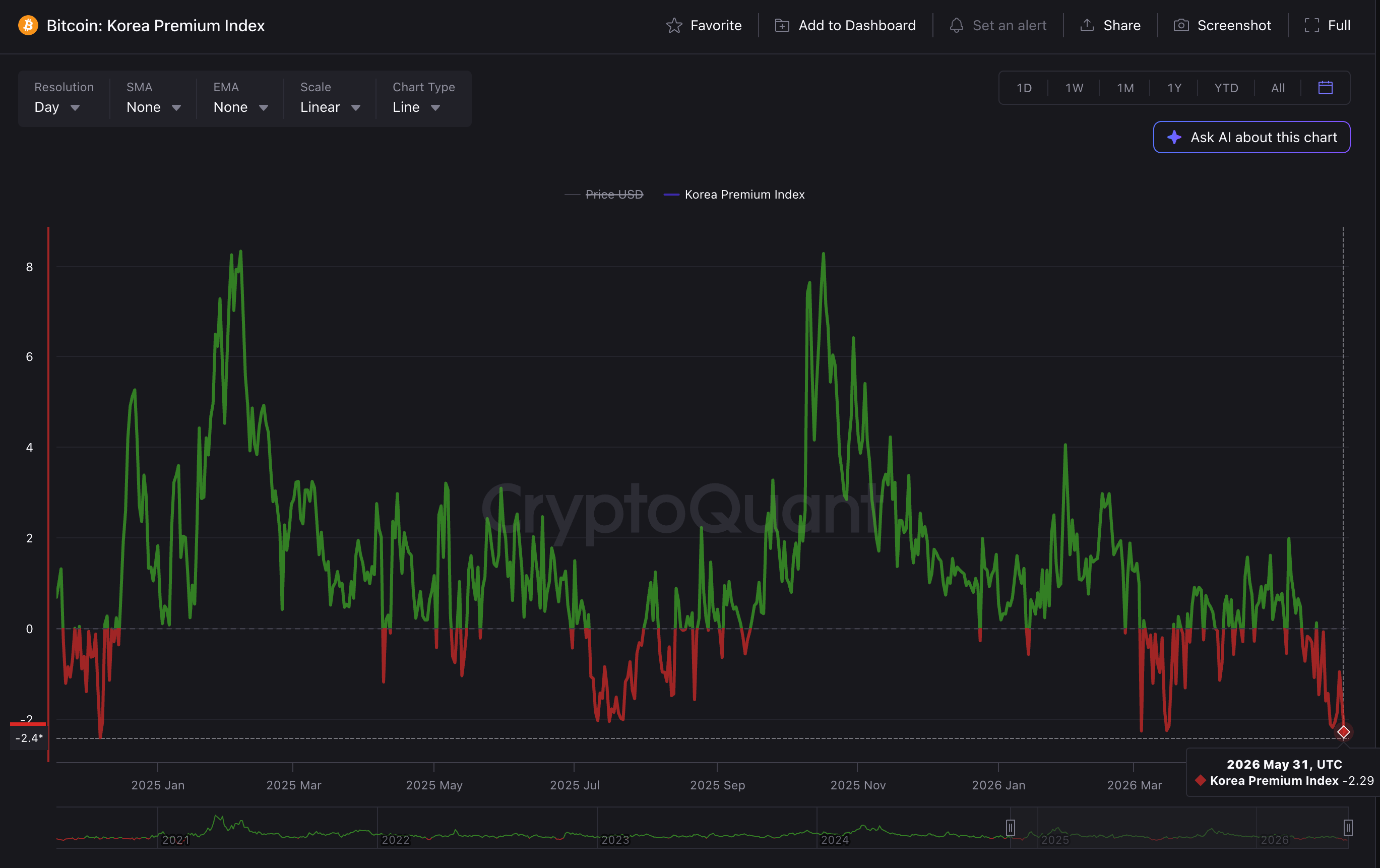Click the AI sparkle icon
Viewport: 1380px width, 868px height.
1174,137
